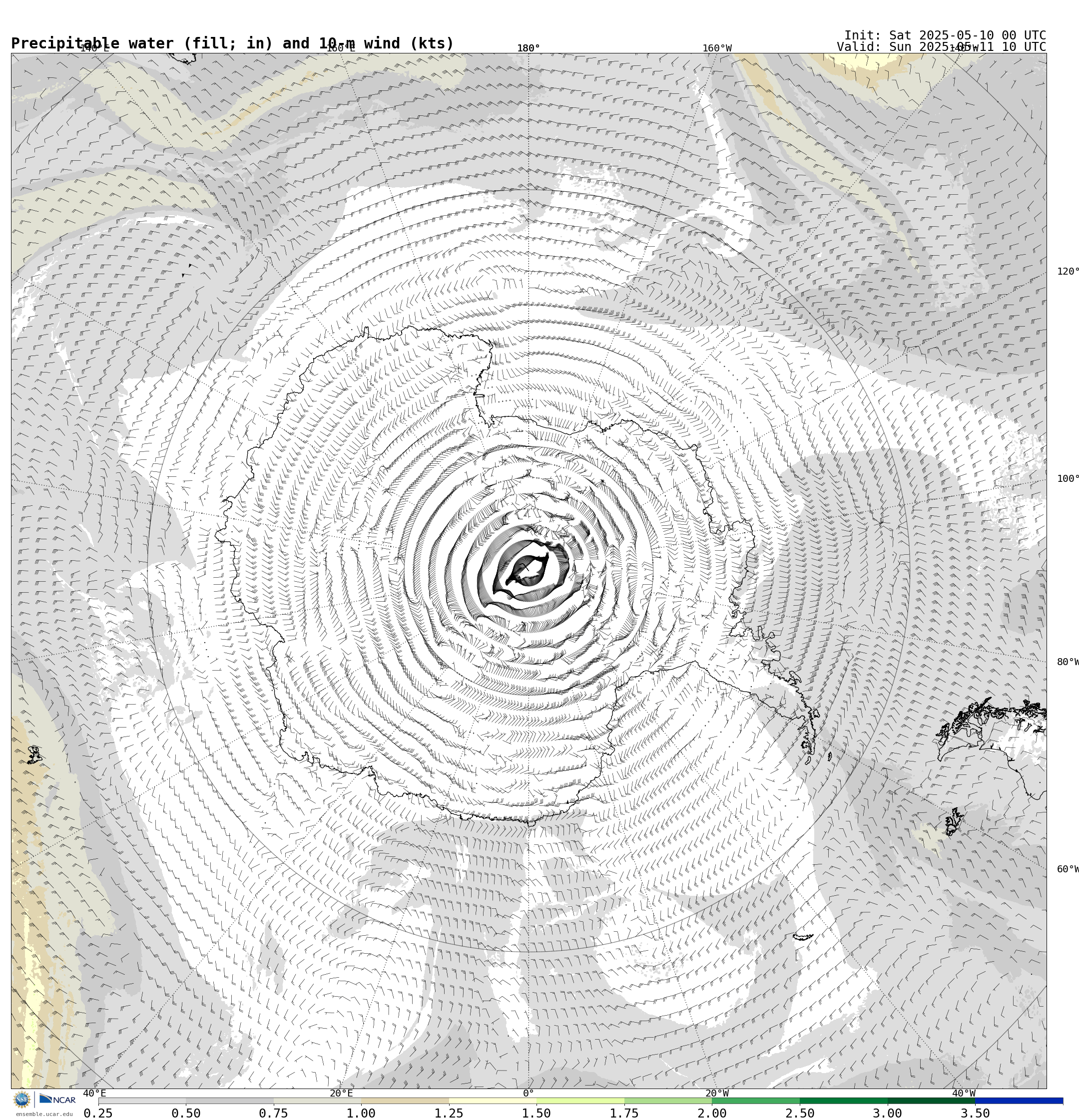Click the 0.50 colorbar value label
1079x1120 pixels.
point(186,1113)
